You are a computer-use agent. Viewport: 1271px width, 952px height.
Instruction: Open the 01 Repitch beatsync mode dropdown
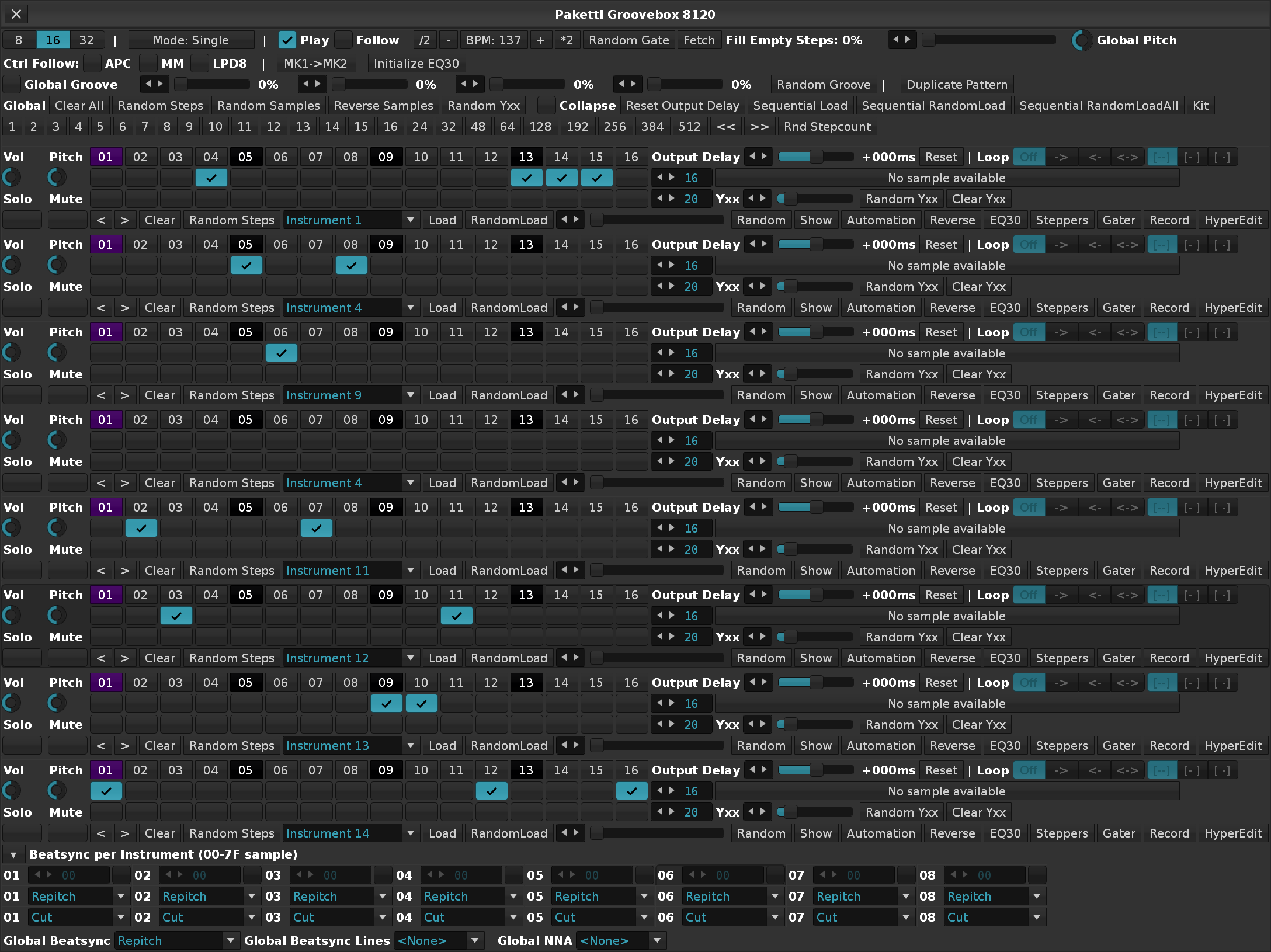coord(78,897)
